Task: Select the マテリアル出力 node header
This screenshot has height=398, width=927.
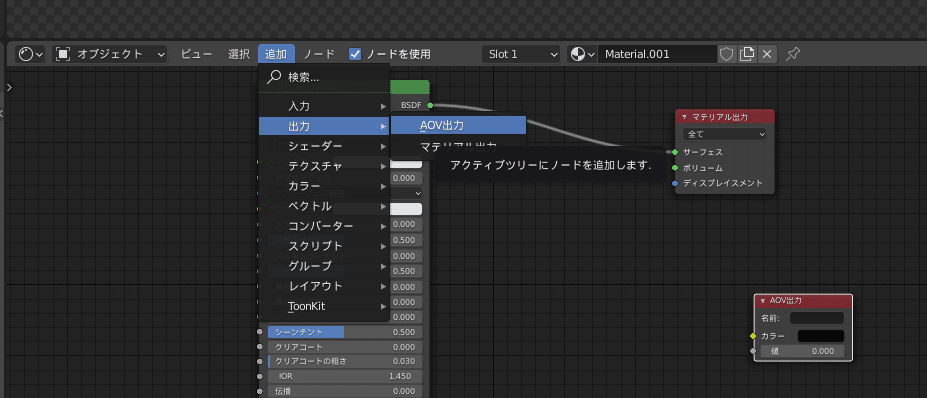Action: click(725, 117)
